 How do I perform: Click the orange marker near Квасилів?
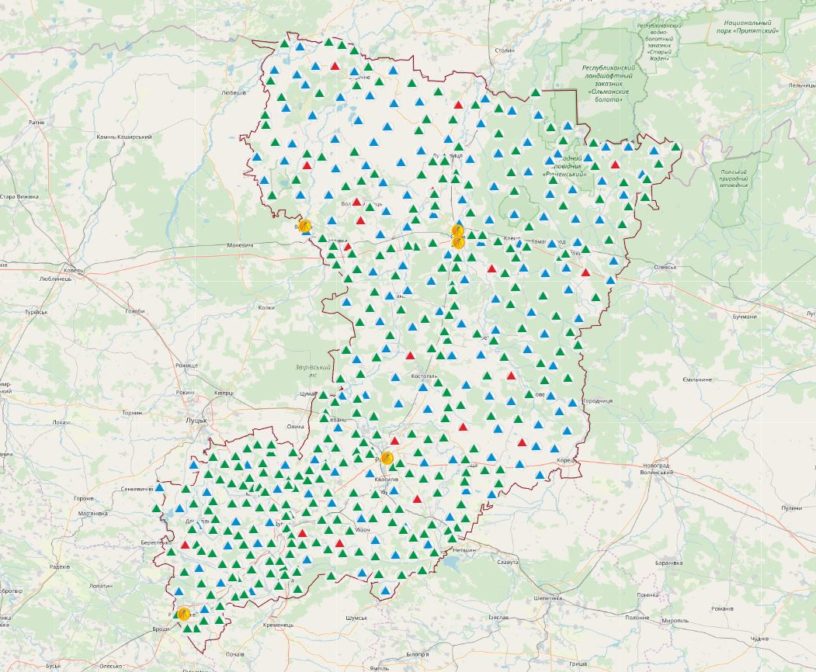coord(387,457)
